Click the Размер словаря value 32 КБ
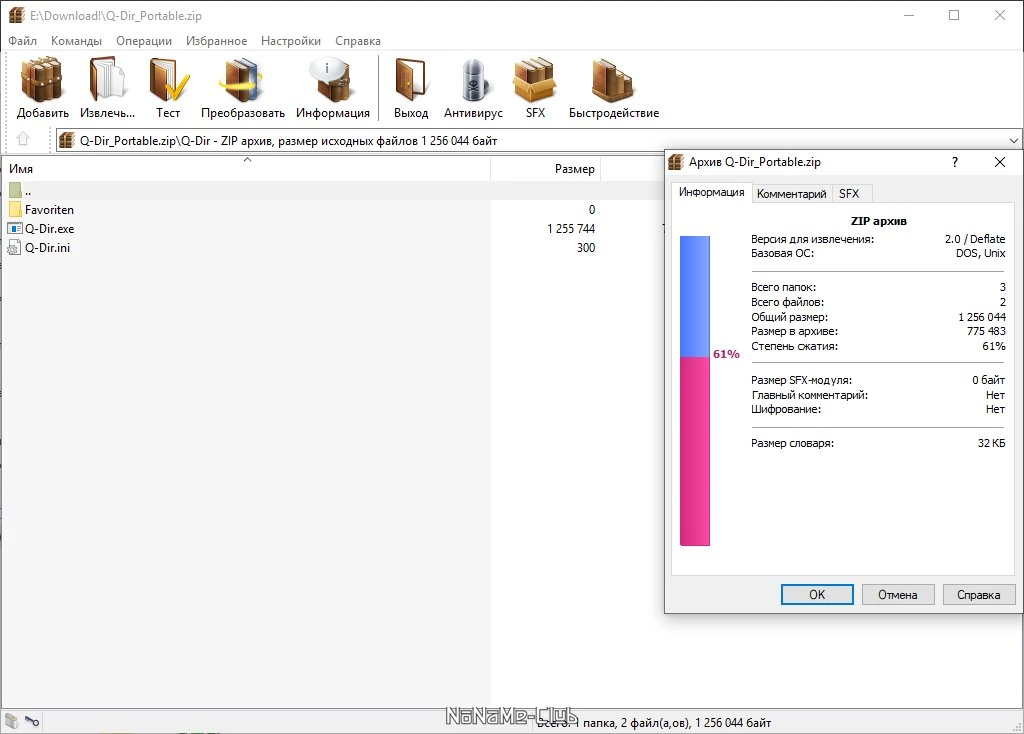This screenshot has width=1024, height=734. [x=991, y=443]
